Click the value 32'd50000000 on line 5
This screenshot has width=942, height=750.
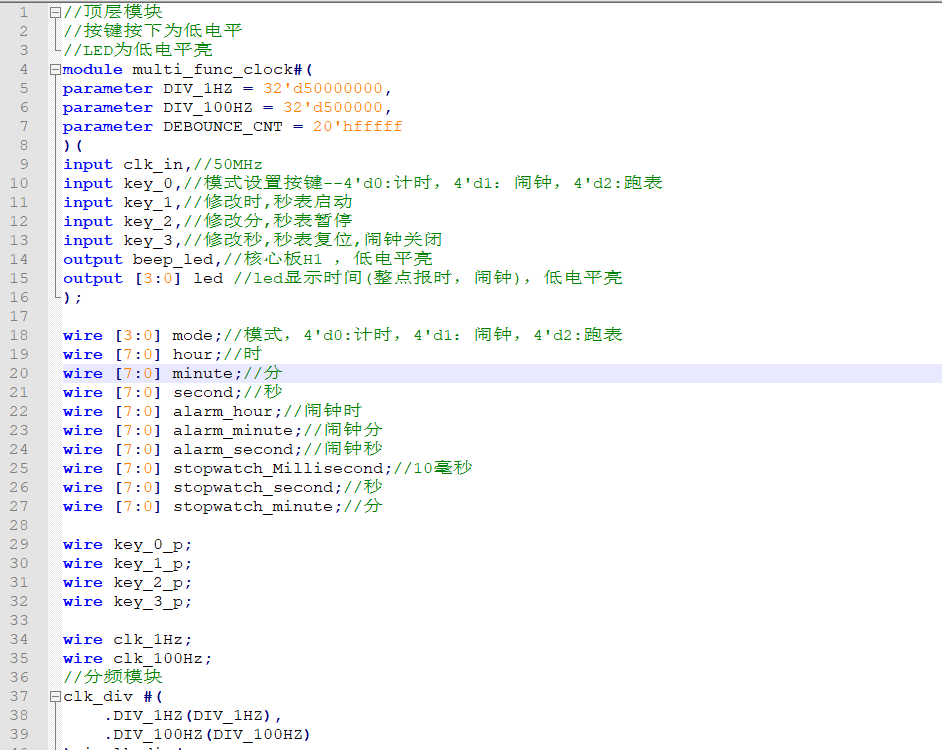click(x=323, y=88)
